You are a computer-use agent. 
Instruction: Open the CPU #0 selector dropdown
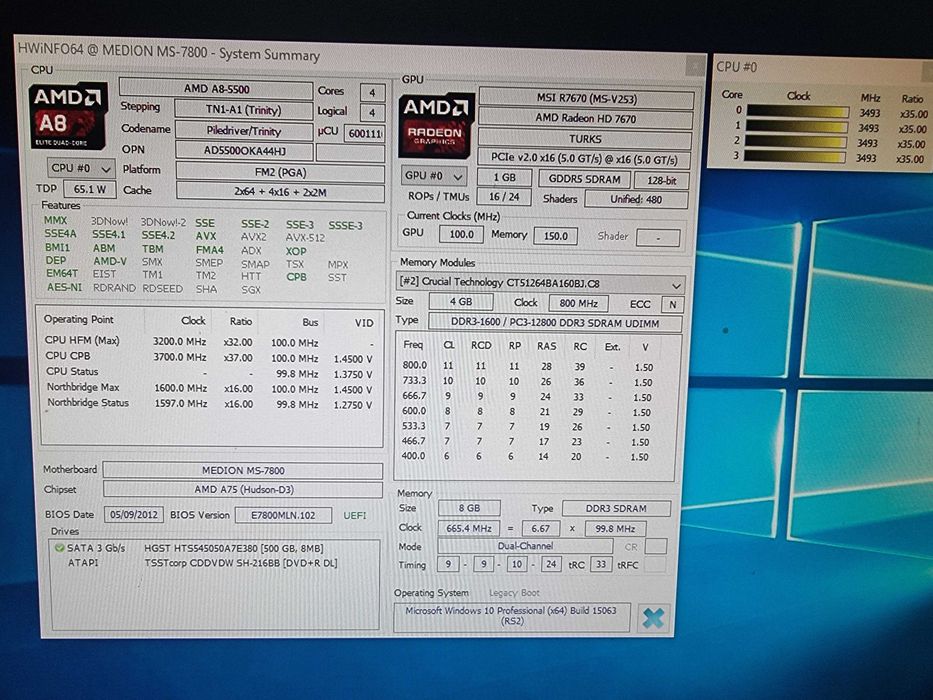[81, 168]
